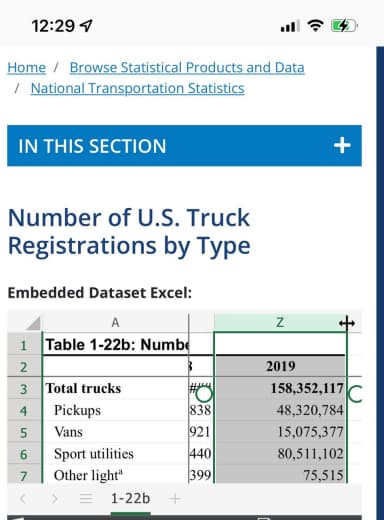The height and width of the screenshot is (520, 384).
Task: Select the Total trucks cell
Action: [x=115, y=388]
